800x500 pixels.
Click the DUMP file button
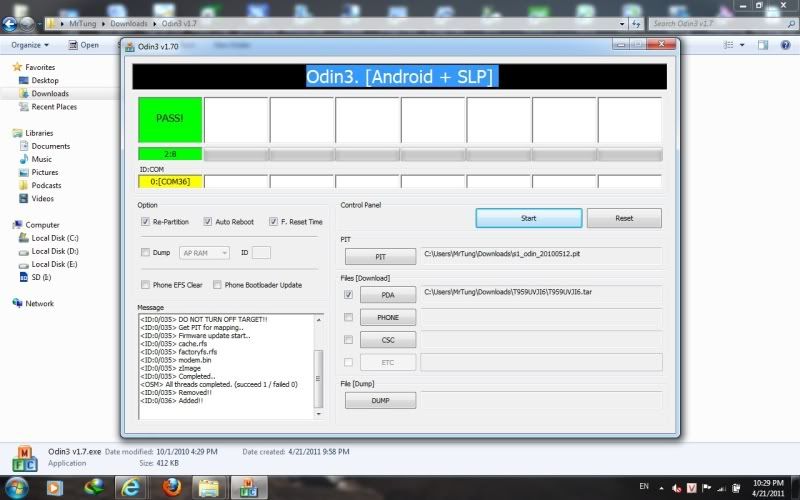[380, 401]
